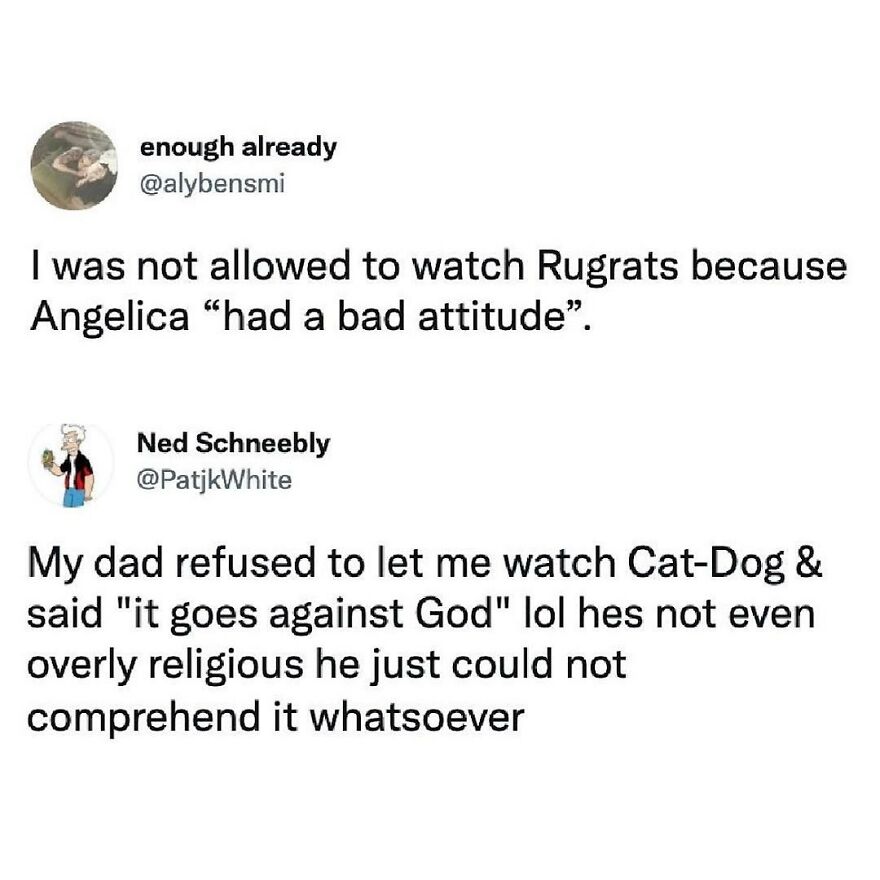The image size is (880, 880).
Task: Click the ampersand after Cat-Dog
Action: tap(809, 563)
